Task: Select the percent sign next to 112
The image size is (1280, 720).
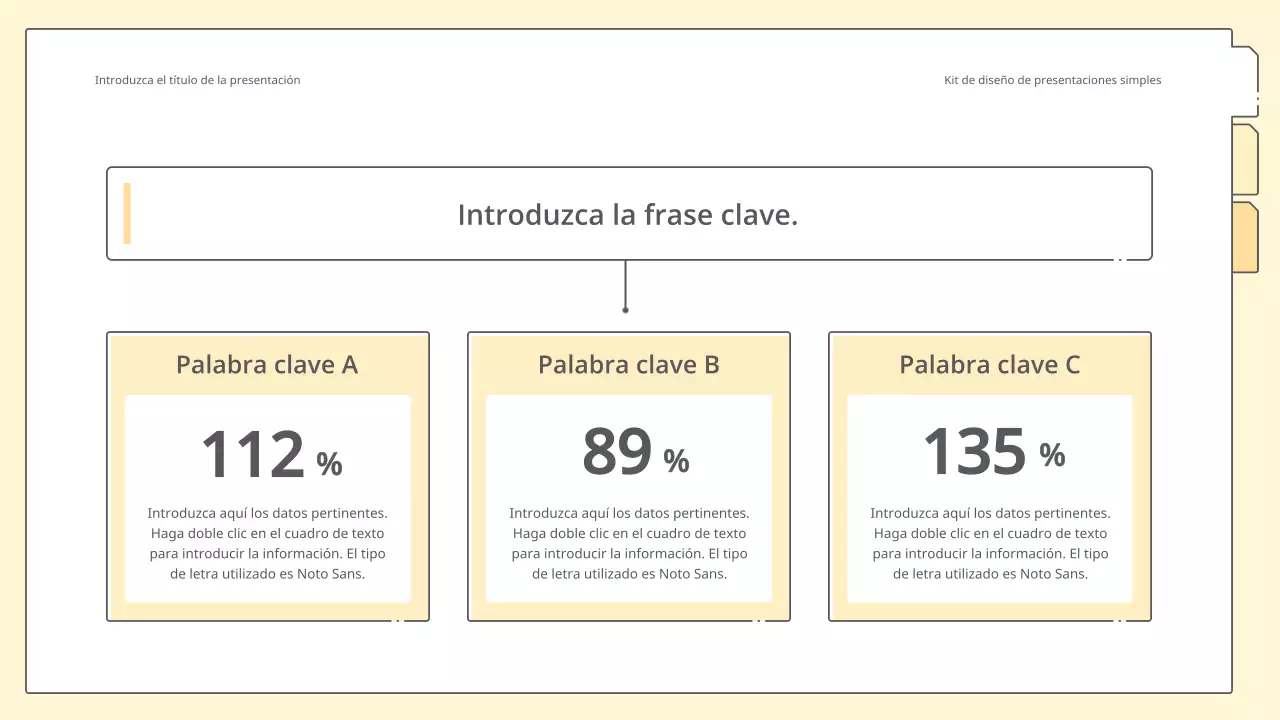Action: point(329,464)
